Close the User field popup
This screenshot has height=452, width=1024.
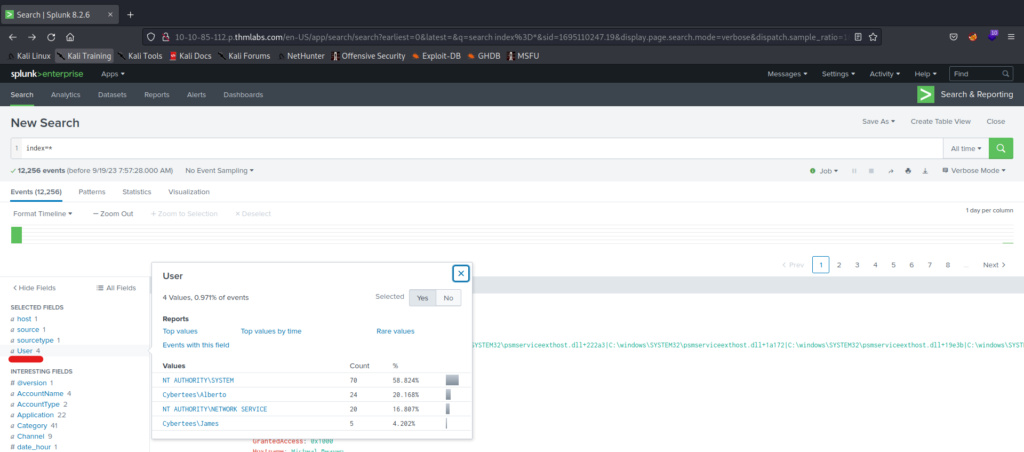tap(461, 274)
